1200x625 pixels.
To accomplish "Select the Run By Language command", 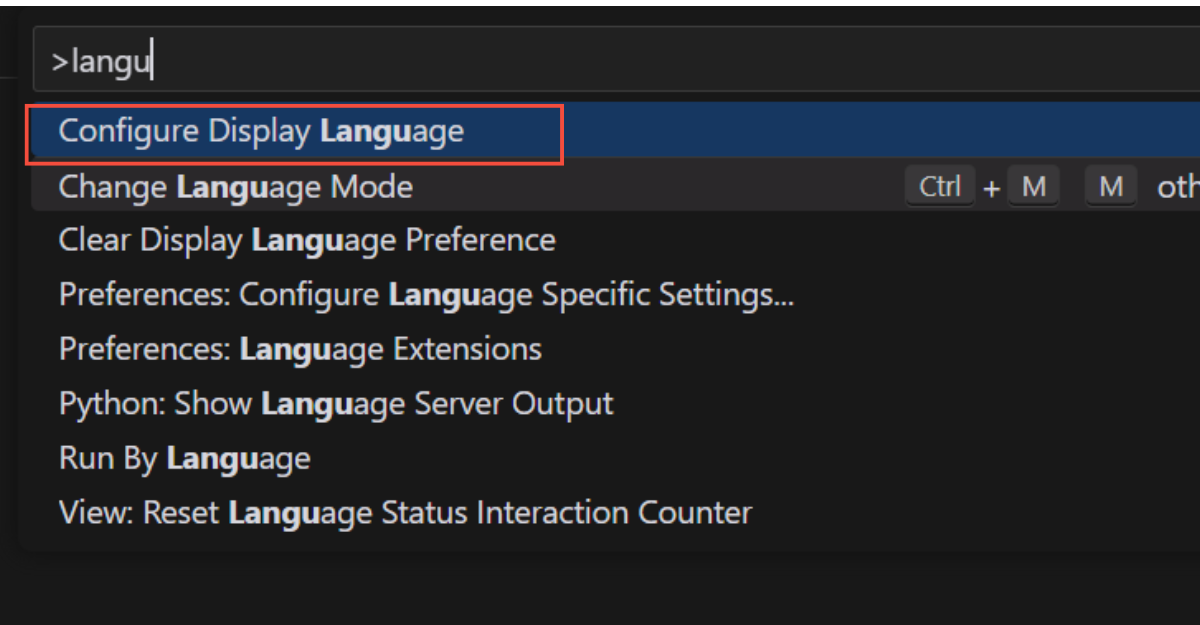I will (x=184, y=459).
